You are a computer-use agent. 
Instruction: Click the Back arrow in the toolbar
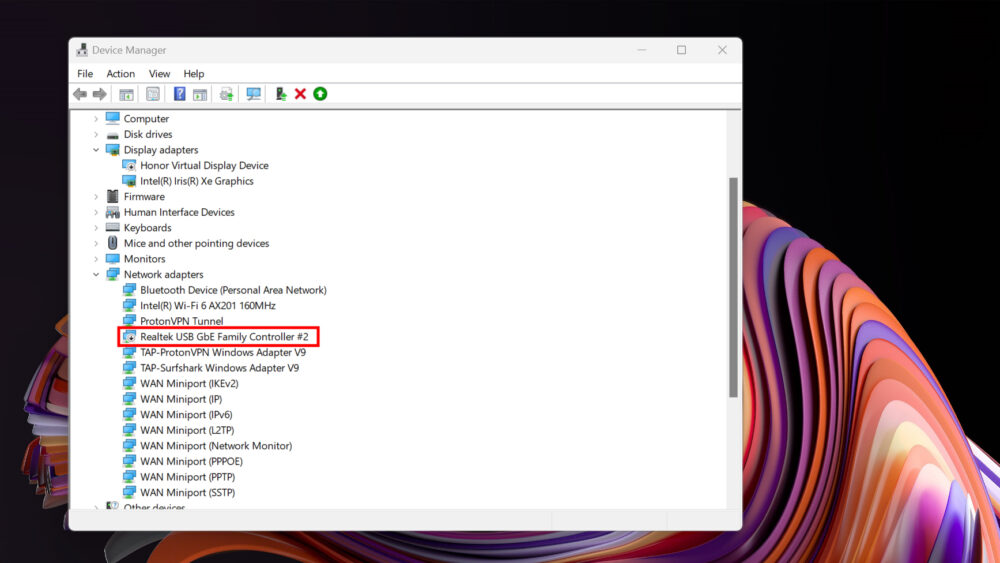pos(80,94)
